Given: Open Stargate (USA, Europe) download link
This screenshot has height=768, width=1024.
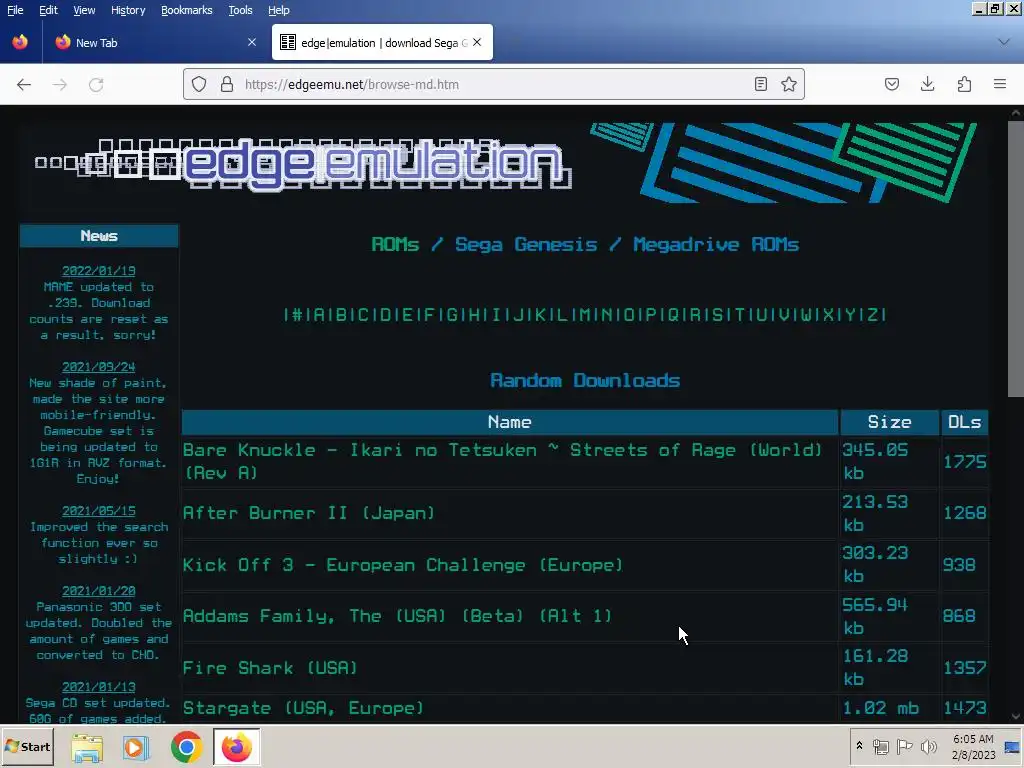Looking at the screenshot, I should (303, 708).
